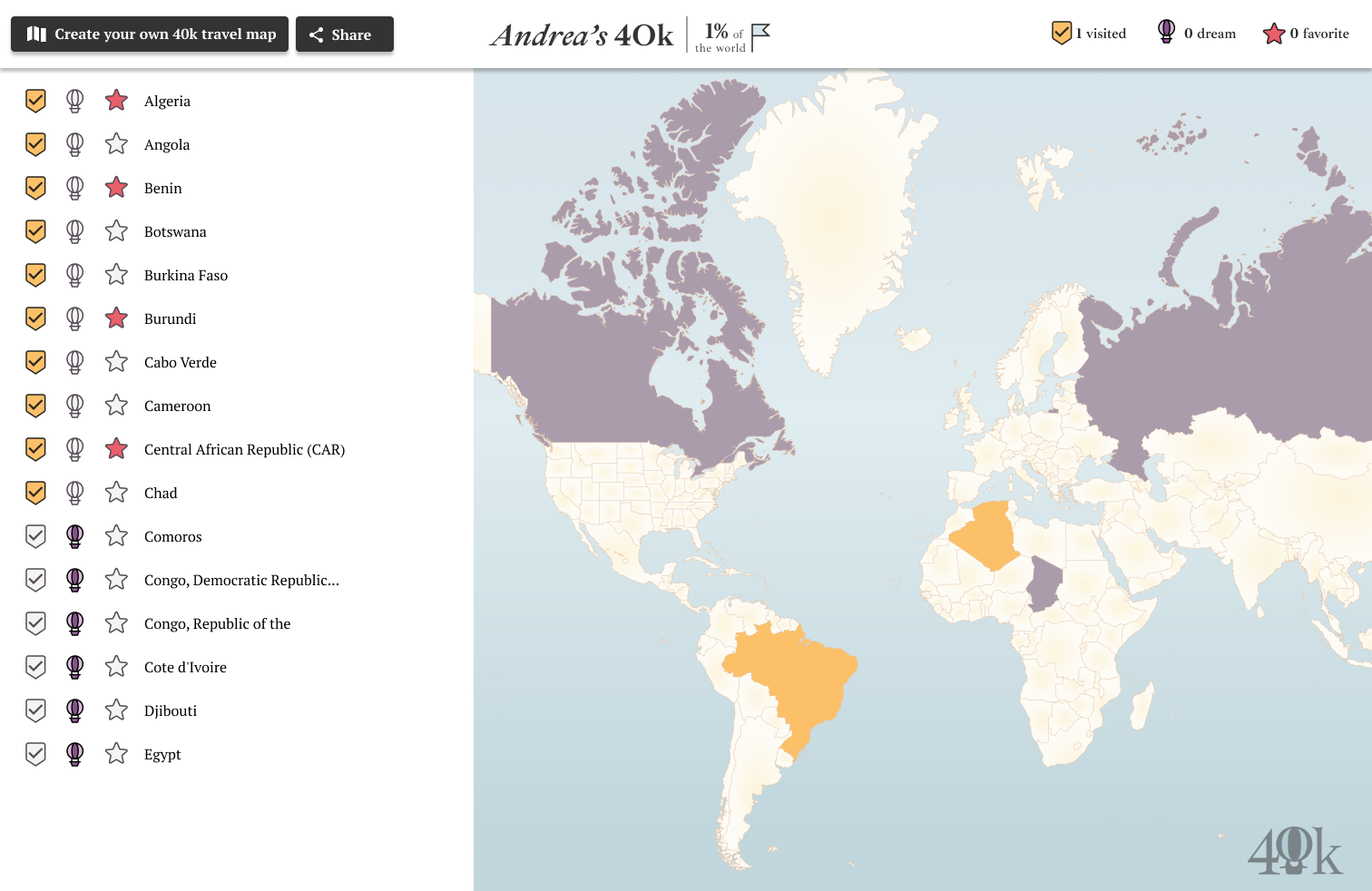The width and height of the screenshot is (1372, 891).
Task: Click Chad on the world map
Action: click(1045, 585)
